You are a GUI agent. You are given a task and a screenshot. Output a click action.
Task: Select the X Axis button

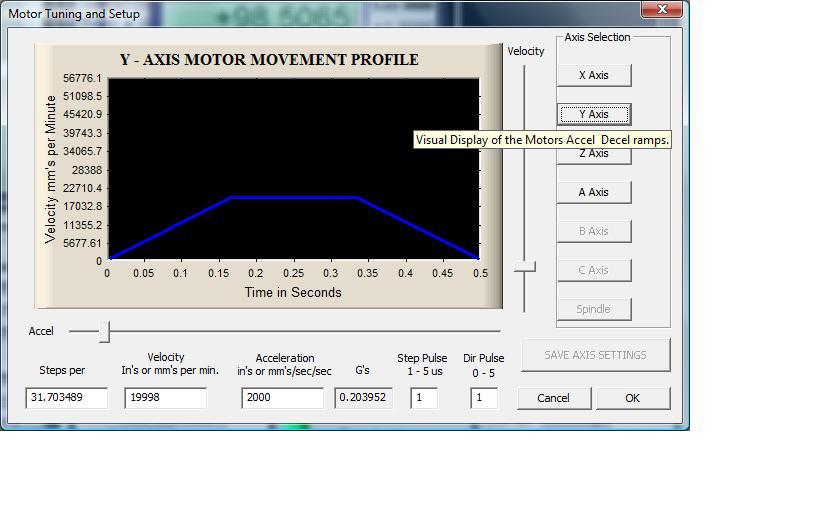tap(593, 75)
